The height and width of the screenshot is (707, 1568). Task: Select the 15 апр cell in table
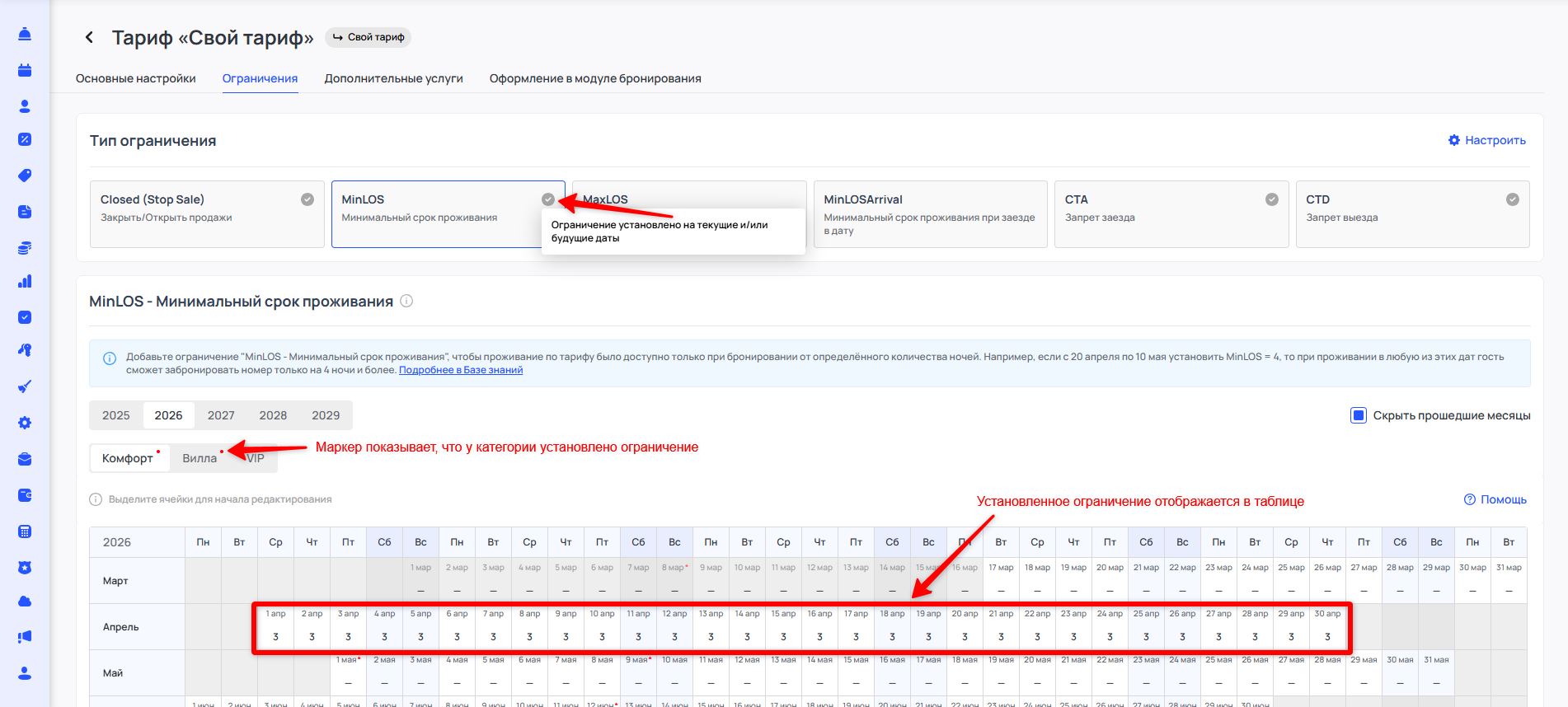(x=783, y=628)
